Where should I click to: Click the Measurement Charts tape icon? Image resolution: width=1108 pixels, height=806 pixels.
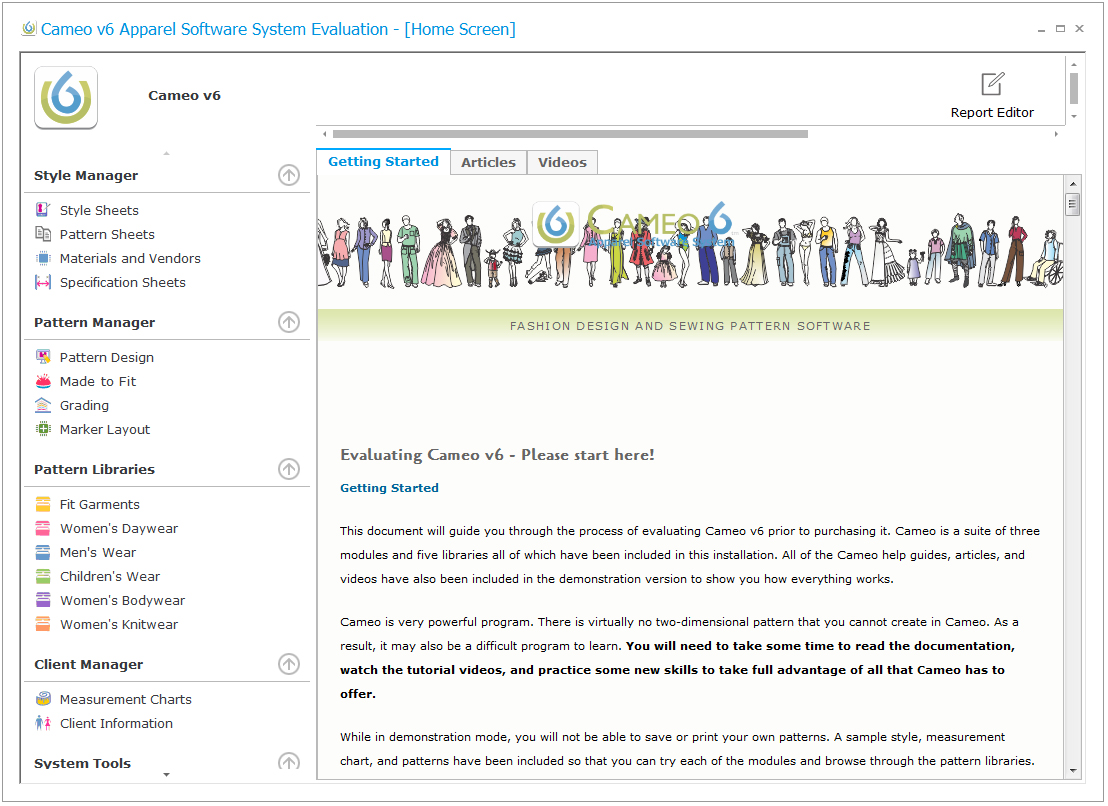click(x=43, y=699)
